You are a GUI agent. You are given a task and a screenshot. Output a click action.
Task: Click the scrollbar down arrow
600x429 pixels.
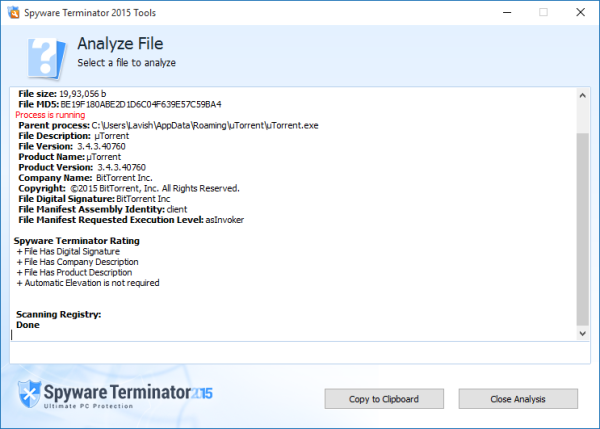coord(582,333)
